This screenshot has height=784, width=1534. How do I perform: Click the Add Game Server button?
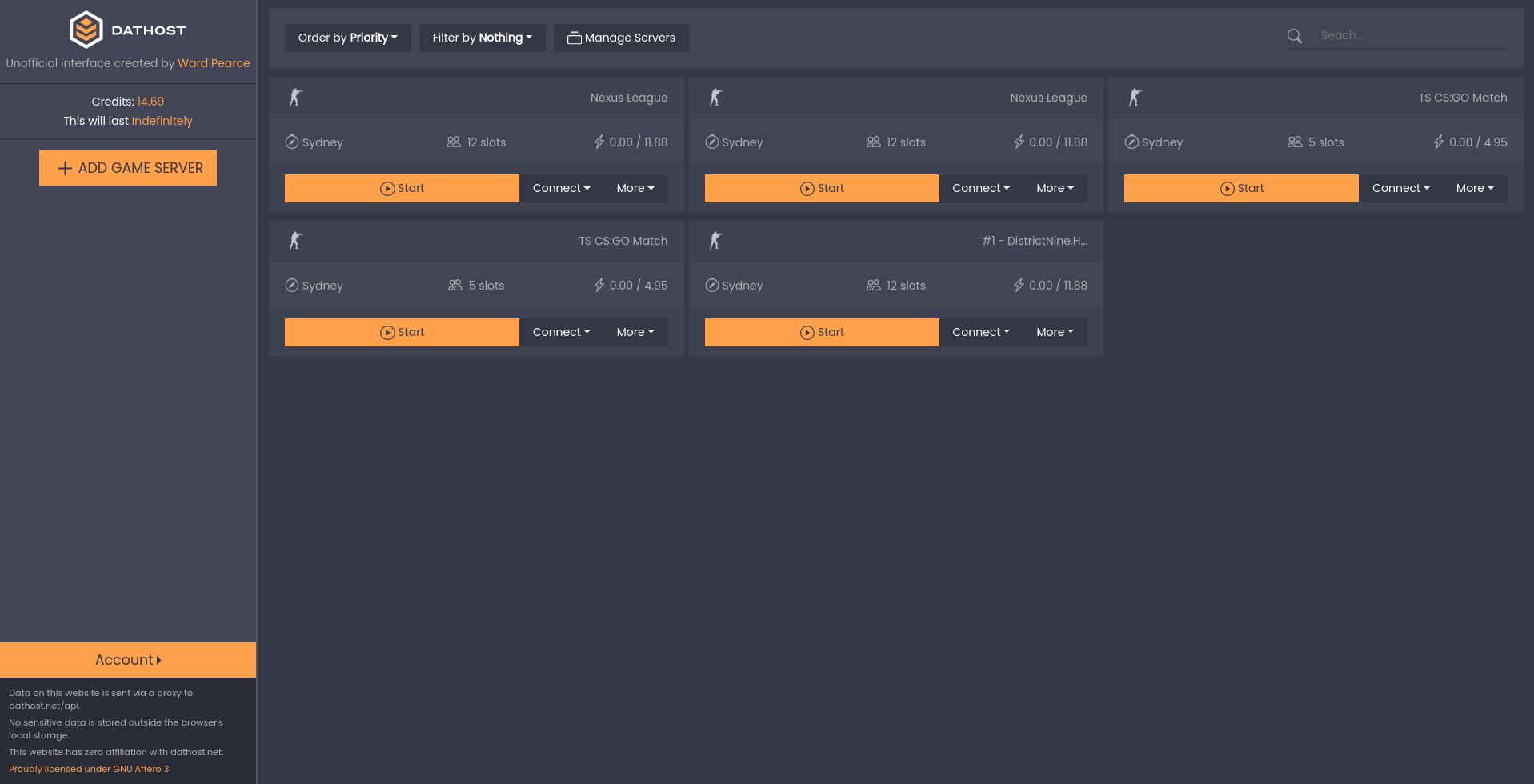(128, 168)
